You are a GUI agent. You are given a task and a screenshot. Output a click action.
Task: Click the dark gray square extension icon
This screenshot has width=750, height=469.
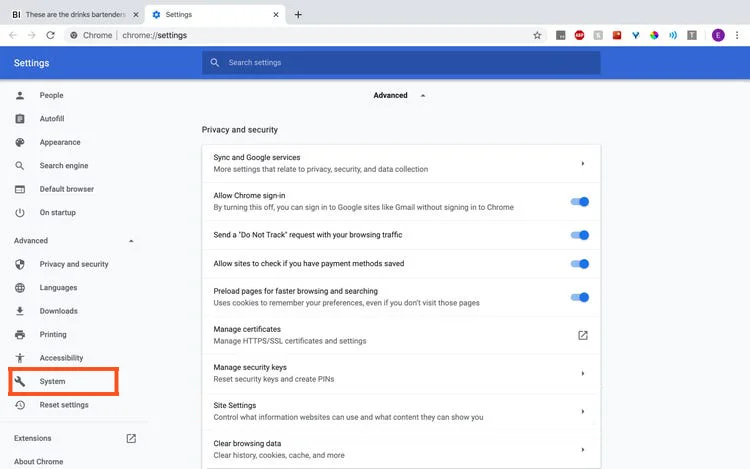(x=561, y=35)
